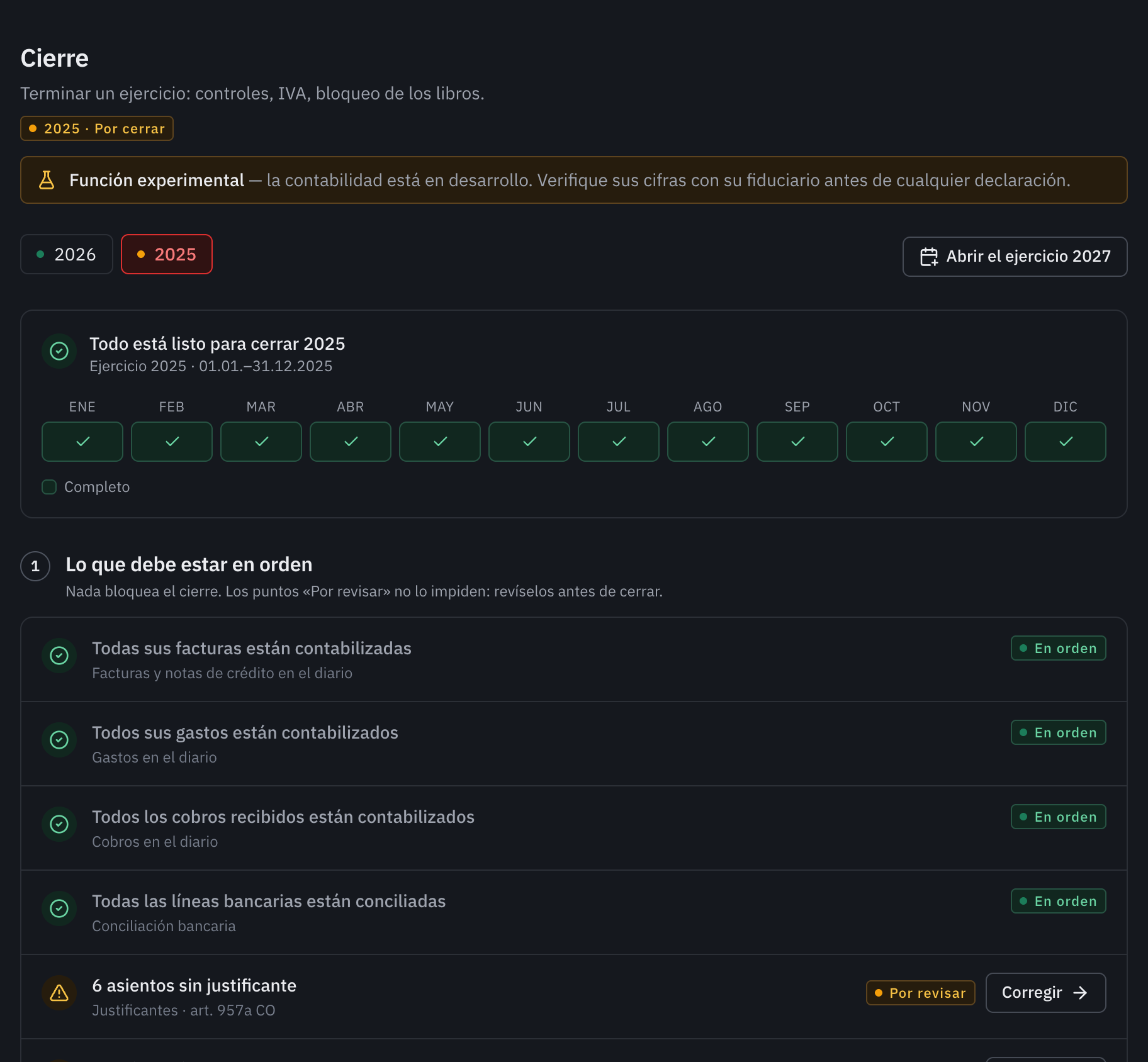
Task: Click En orden badge for gastos row
Action: pyautogui.click(x=1059, y=732)
